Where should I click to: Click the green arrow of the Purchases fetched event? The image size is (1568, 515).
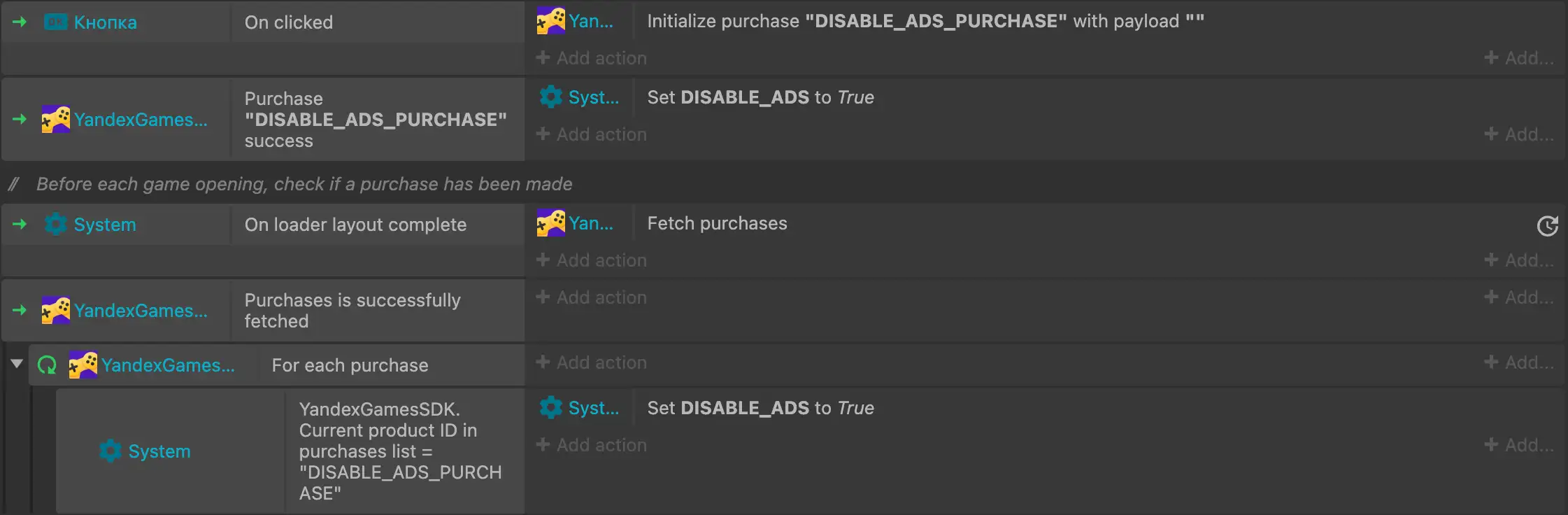pyautogui.click(x=20, y=310)
